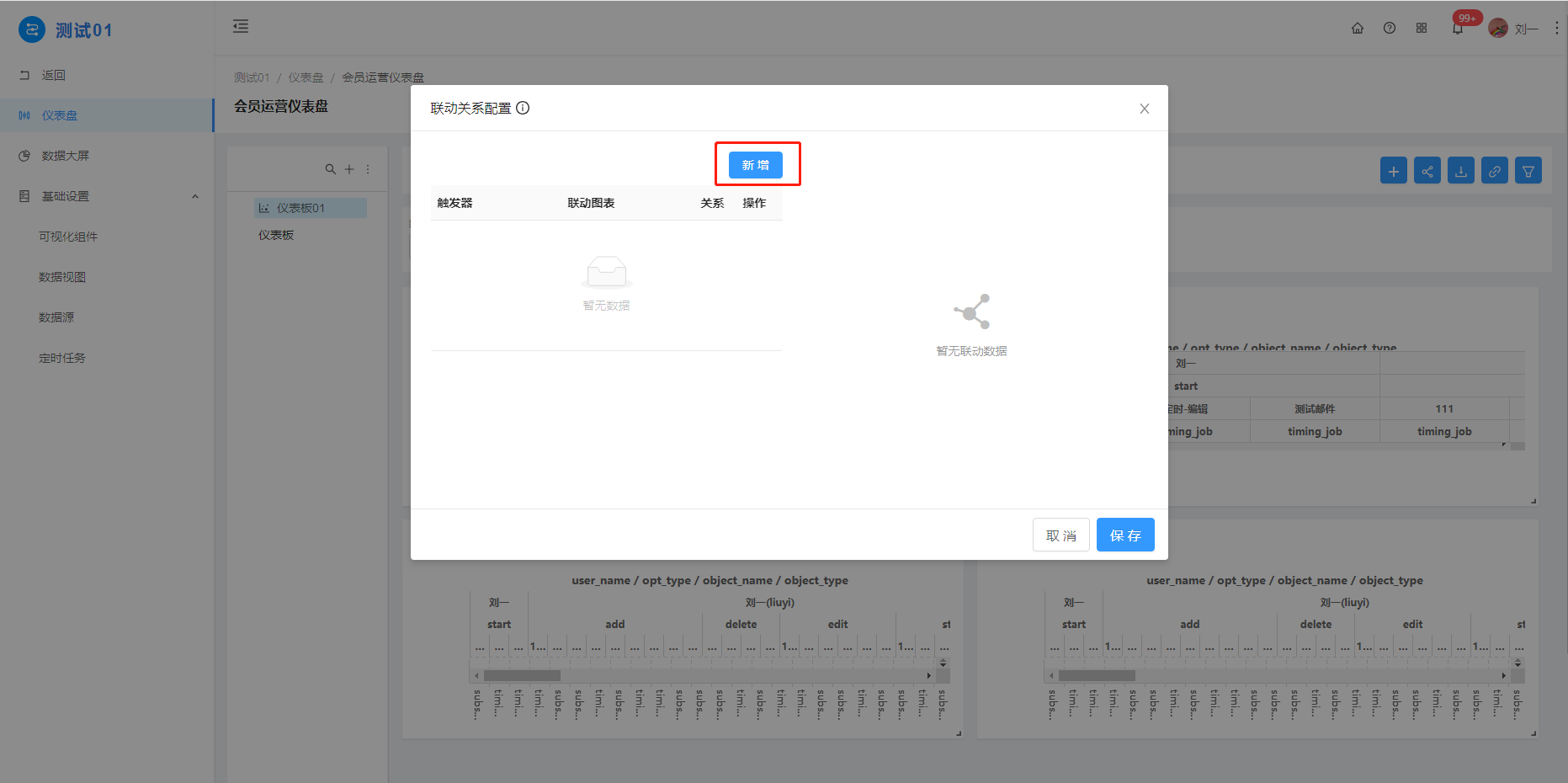Click the 'add' header in the bottom-left chart
The image size is (1568, 783).
click(615, 624)
